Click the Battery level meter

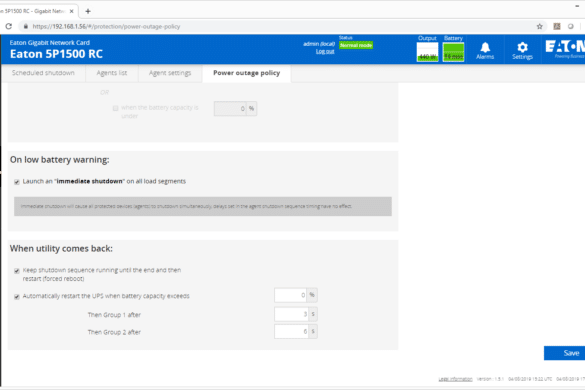[x=453, y=52]
